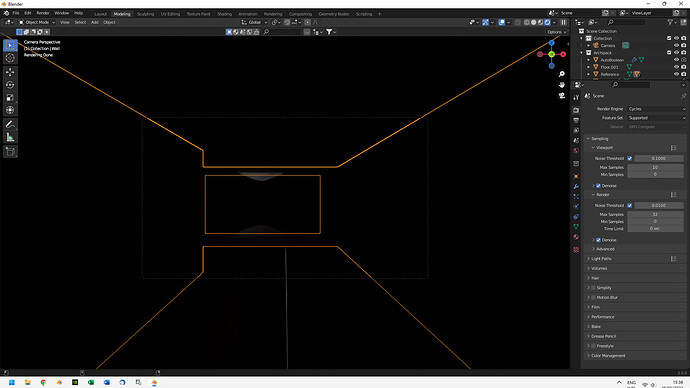Pick the Annotate tool

click(10, 124)
